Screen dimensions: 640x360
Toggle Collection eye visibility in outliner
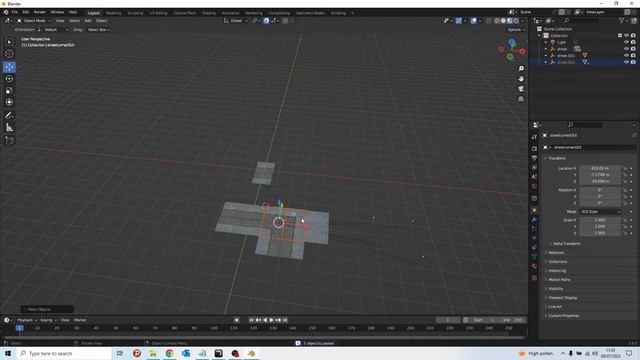click(x=626, y=36)
